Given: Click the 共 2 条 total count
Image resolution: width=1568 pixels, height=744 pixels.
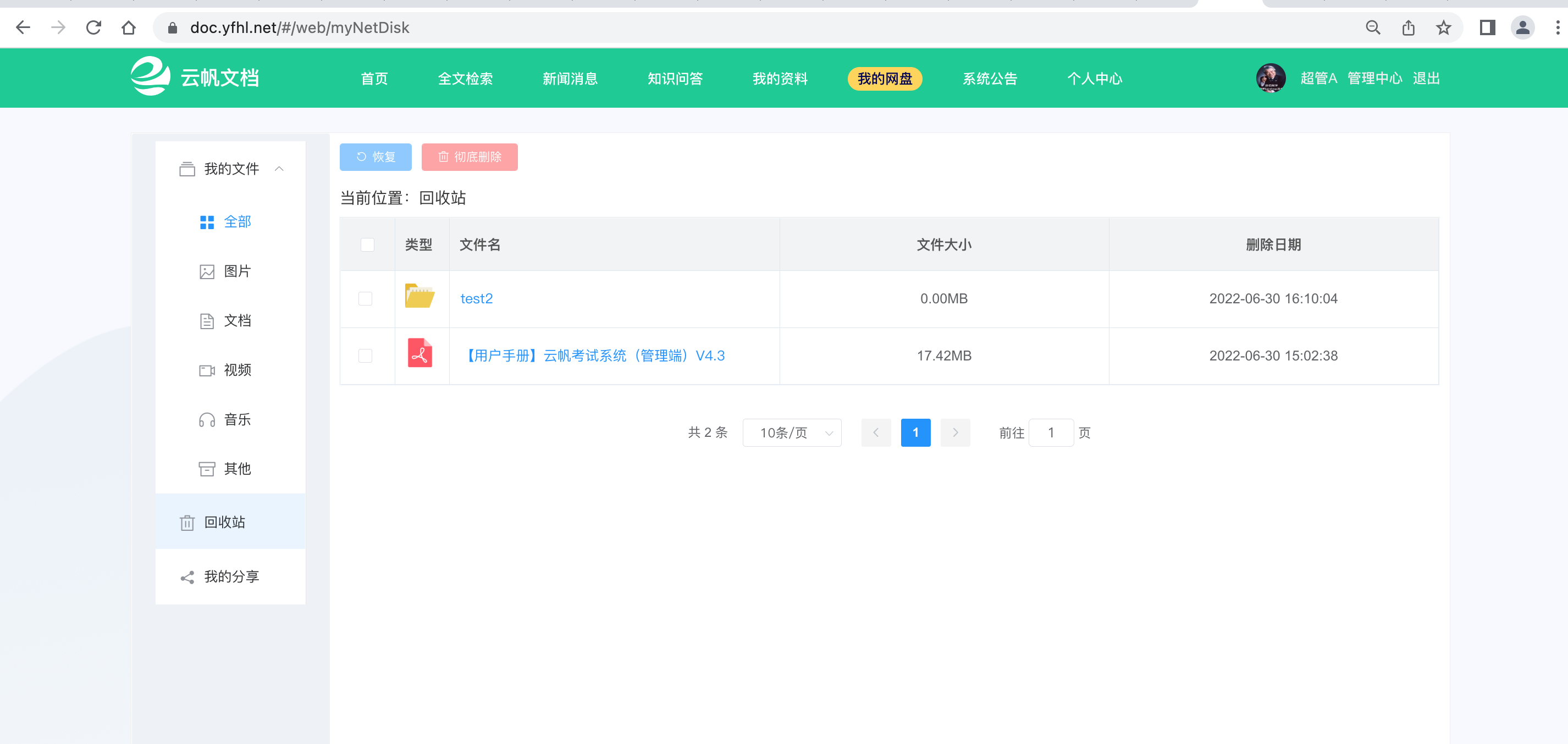Looking at the screenshot, I should [708, 432].
